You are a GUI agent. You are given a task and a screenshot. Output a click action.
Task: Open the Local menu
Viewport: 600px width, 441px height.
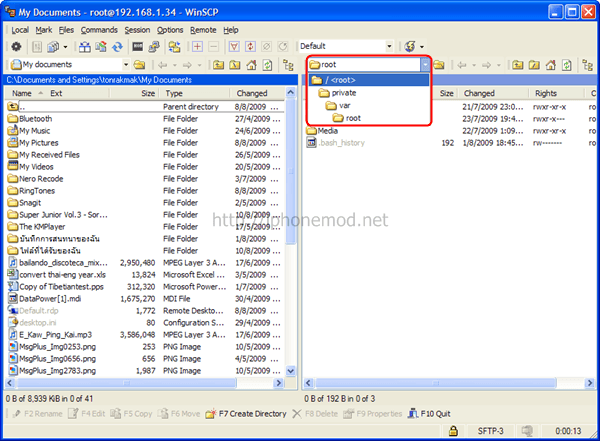(x=20, y=30)
